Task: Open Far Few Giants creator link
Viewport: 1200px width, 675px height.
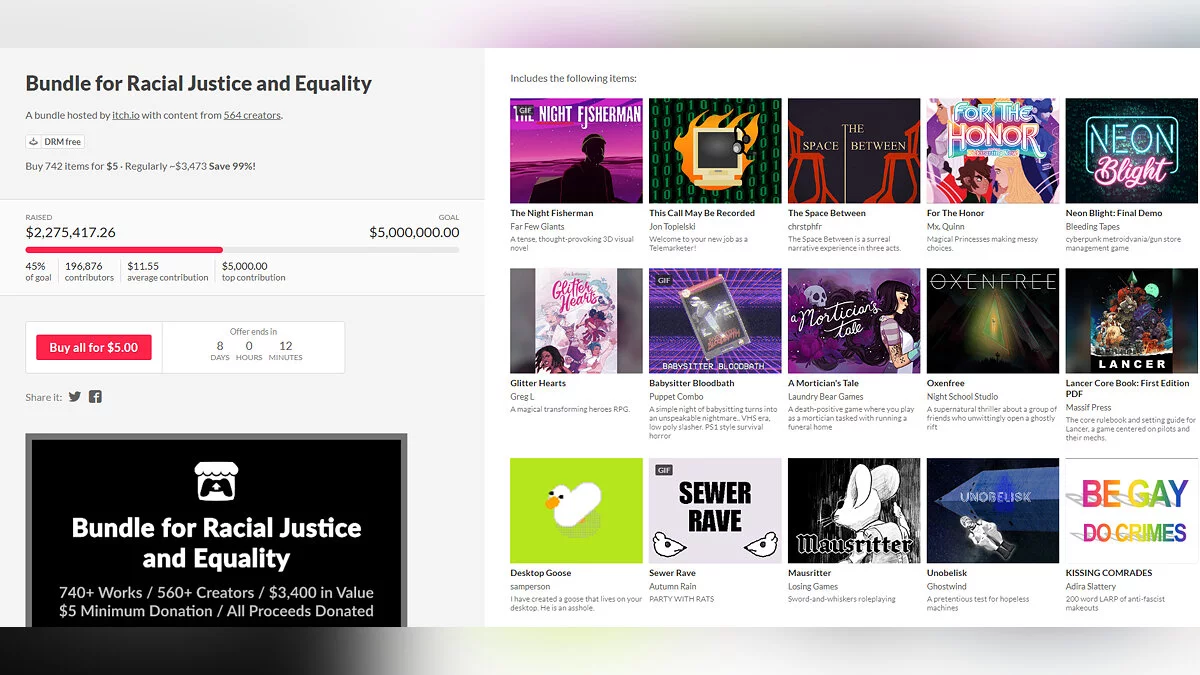Action: pyautogui.click(x=537, y=227)
